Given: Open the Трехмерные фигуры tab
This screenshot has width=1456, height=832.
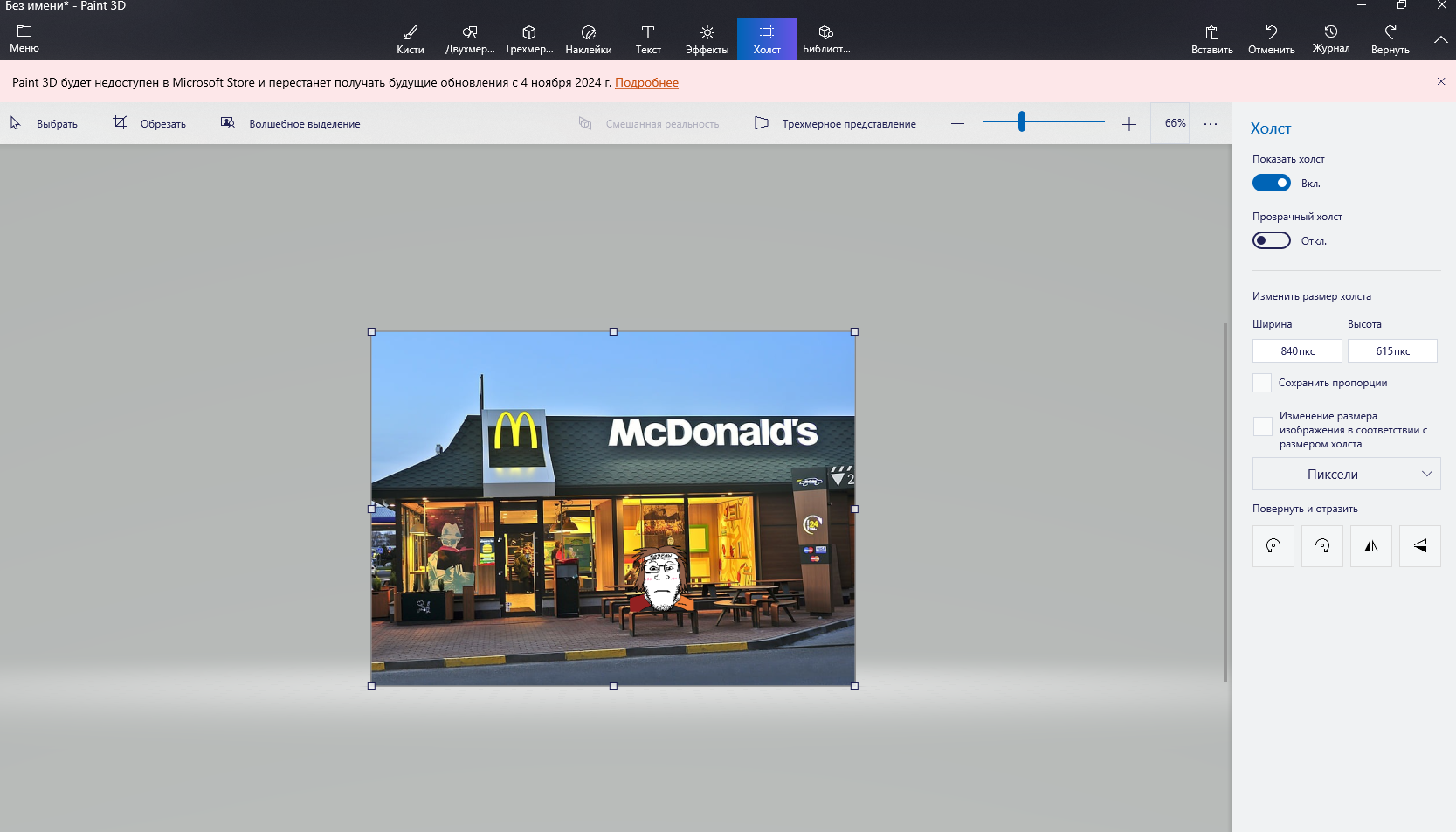Looking at the screenshot, I should [529, 39].
